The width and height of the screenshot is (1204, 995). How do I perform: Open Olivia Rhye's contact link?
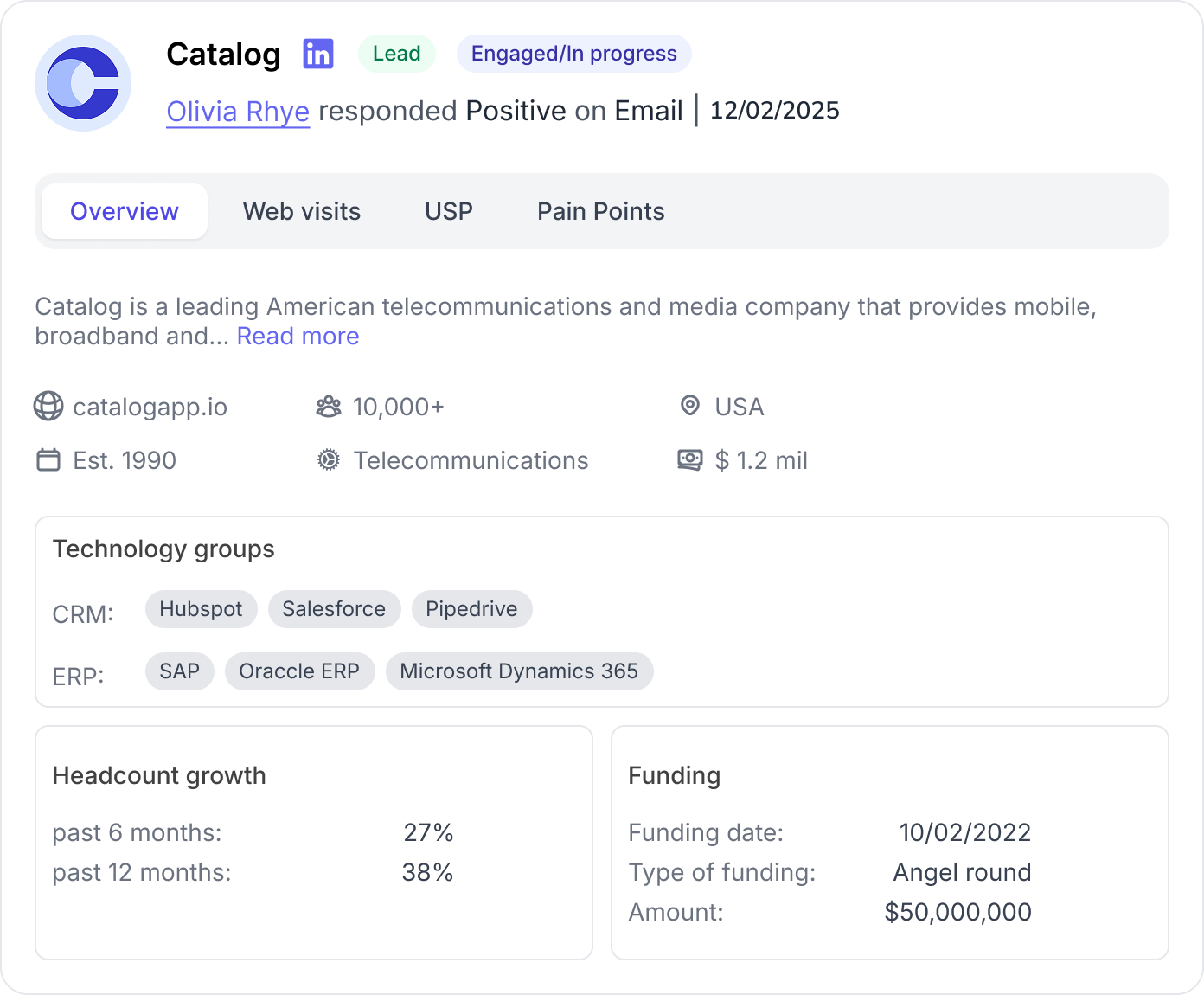coord(238,112)
